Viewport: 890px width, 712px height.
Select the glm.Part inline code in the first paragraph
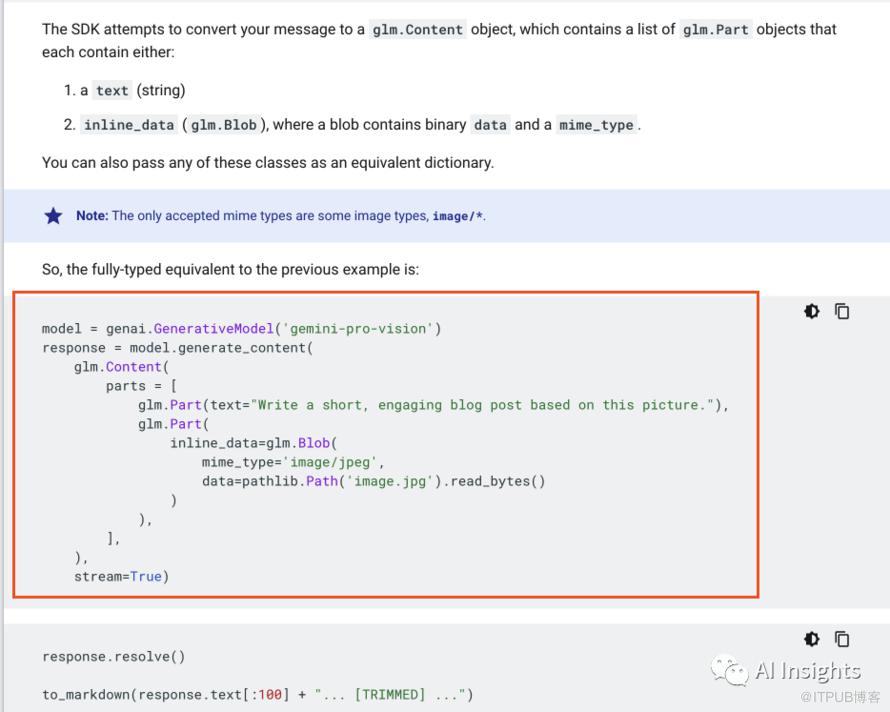click(x=715, y=30)
